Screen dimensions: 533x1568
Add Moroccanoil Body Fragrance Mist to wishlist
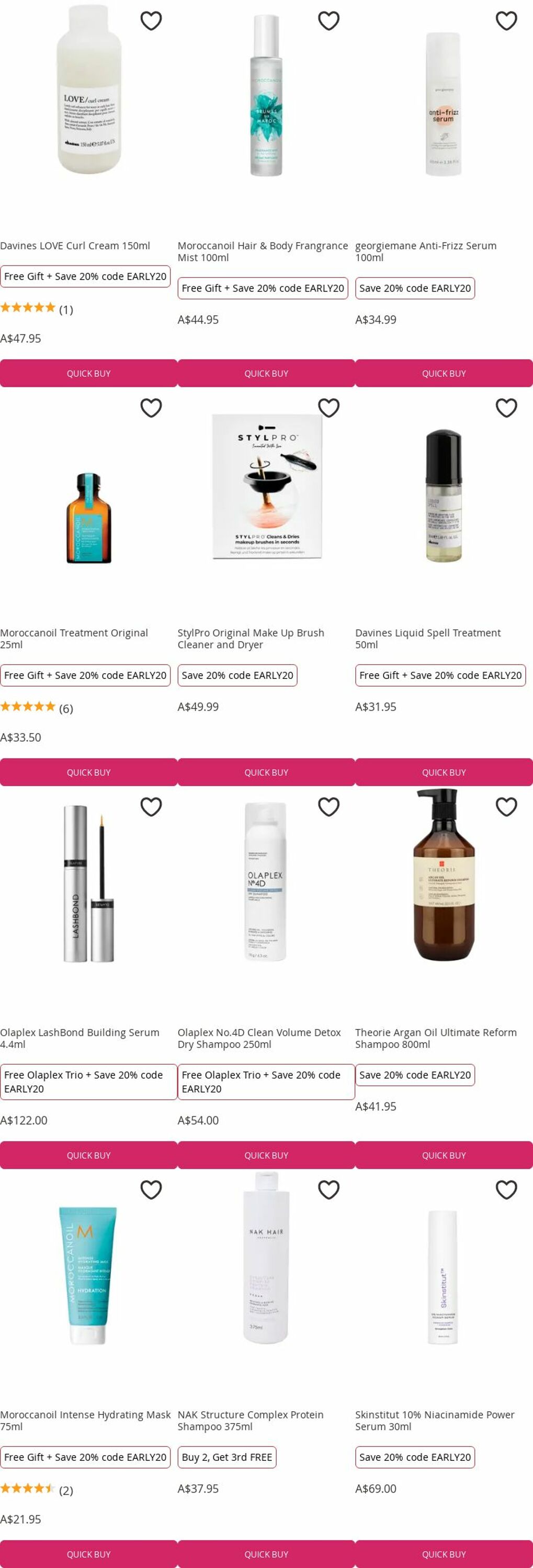(x=329, y=21)
